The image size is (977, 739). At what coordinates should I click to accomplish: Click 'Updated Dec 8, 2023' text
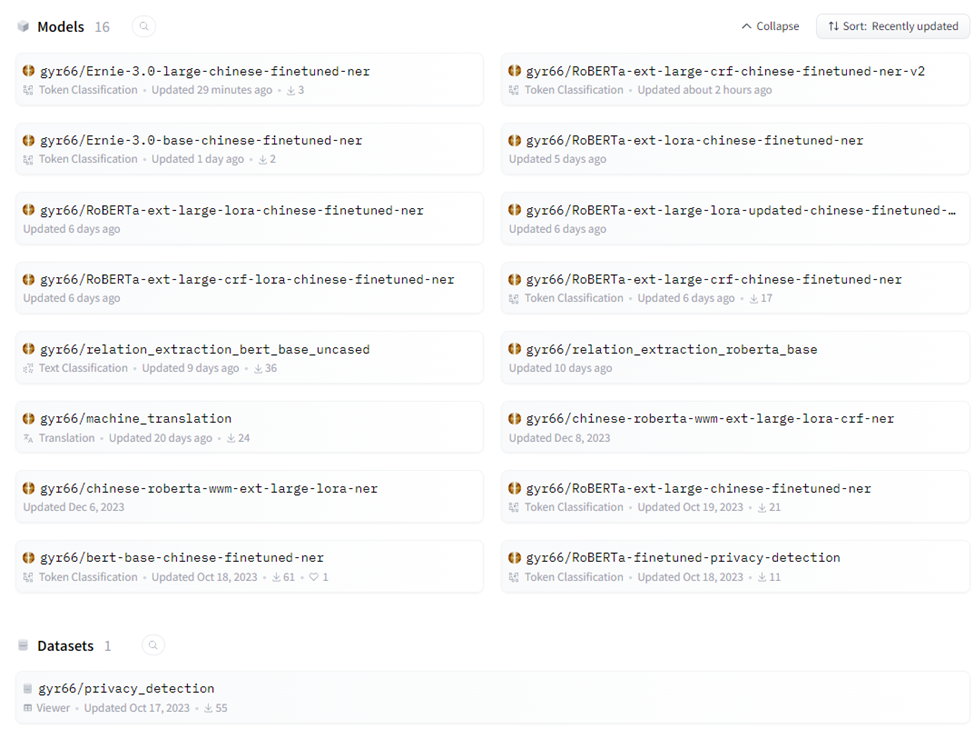(x=560, y=438)
